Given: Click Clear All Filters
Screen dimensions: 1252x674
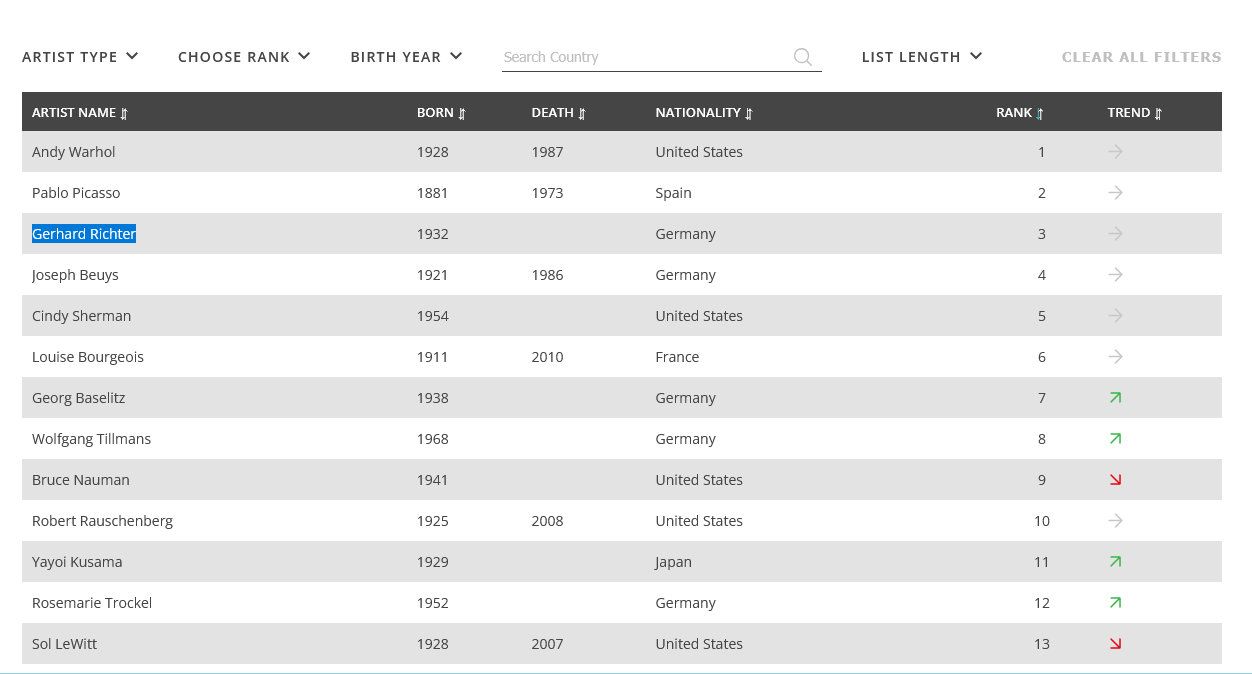Looking at the screenshot, I should 1141,57.
